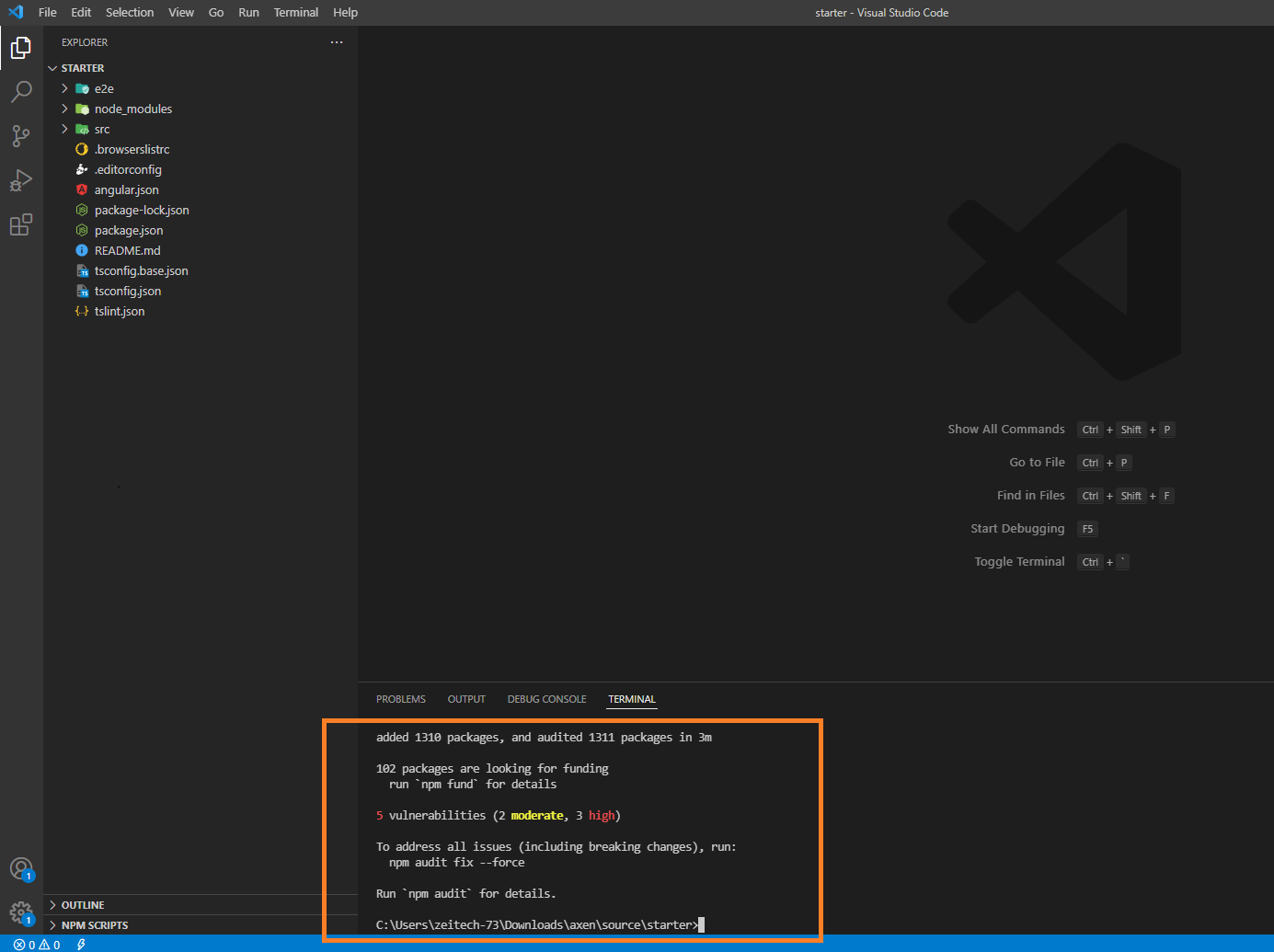Open the Go menu
The height and width of the screenshot is (952, 1274).
pyautogui.click(x=216, y=13)
